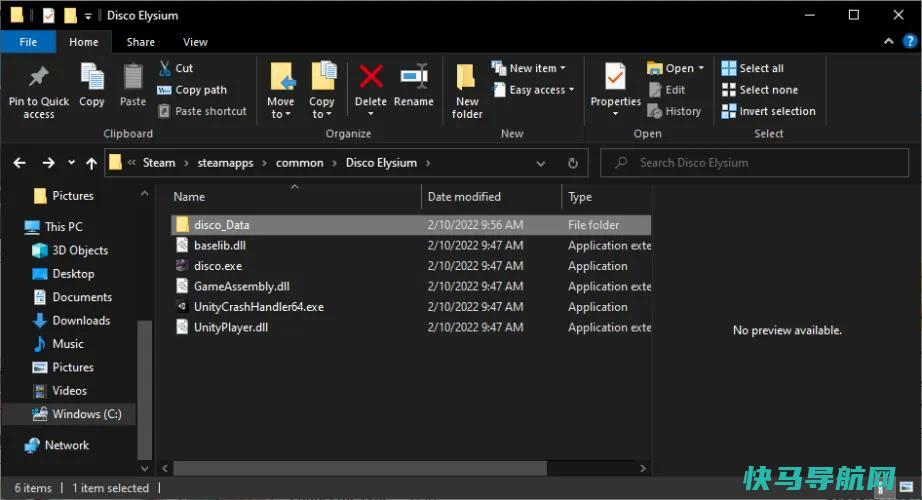Click the common breadcrumb segment
The height and width of the screenshot is (500, 922).
tap(299, 163)
